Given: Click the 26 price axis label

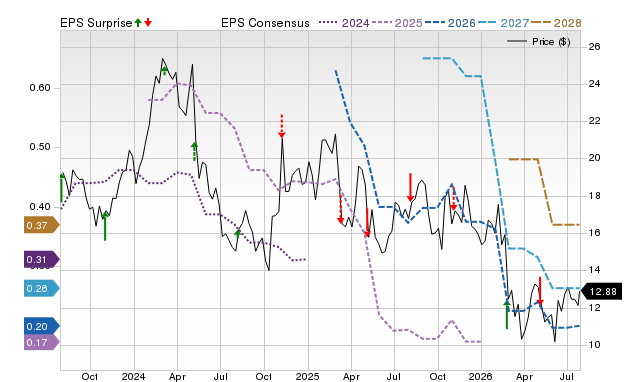Looking at the screenshot, I should tap(595, 47).
